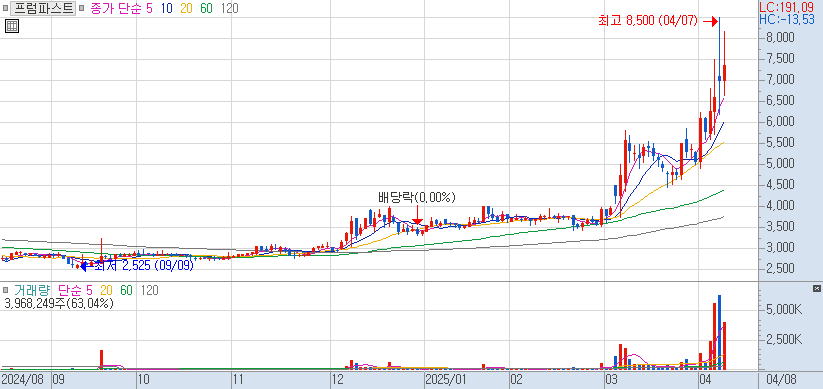Click the 7,500 price axis label
Viewport: 823px width, 389px height.
click(779, 59)
